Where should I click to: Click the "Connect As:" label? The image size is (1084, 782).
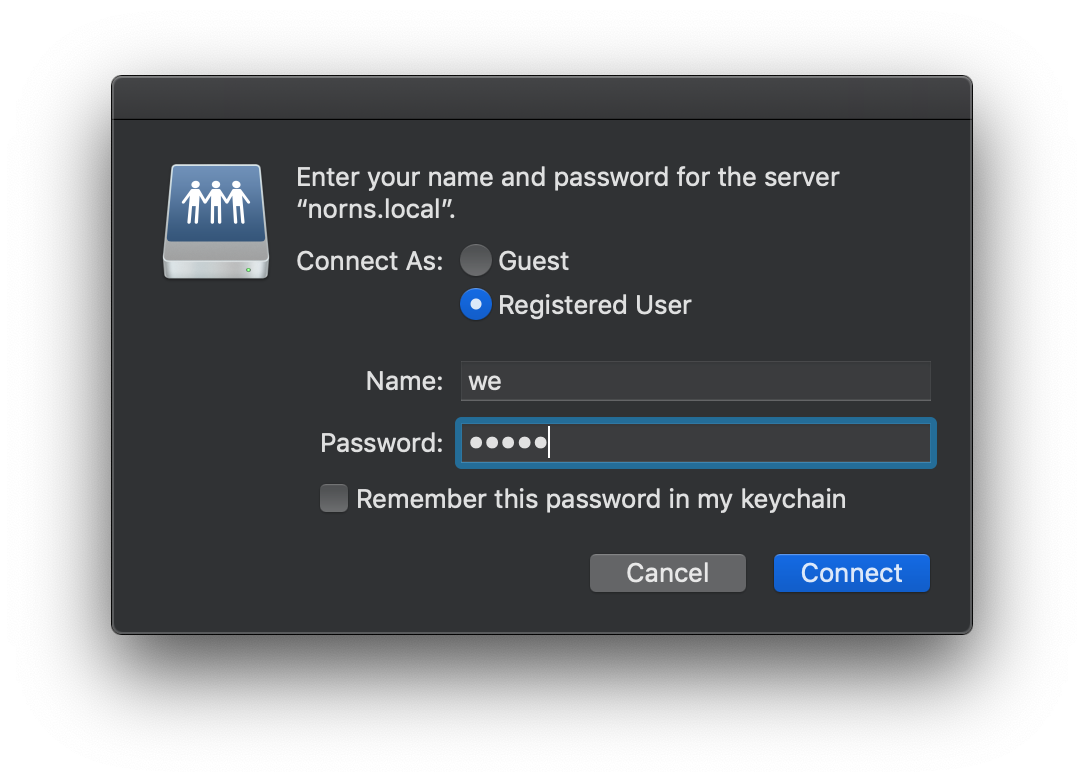click(370, 261)
